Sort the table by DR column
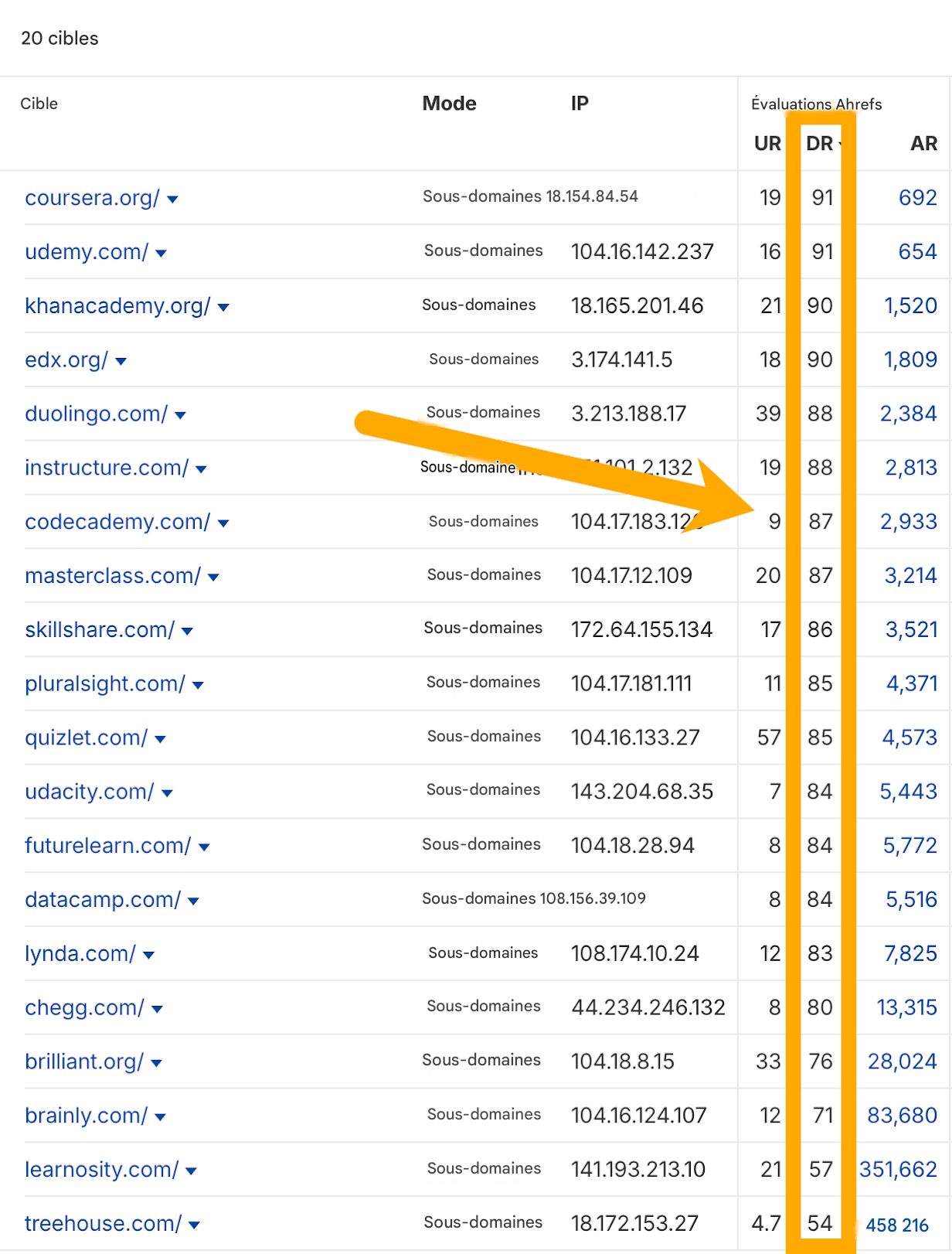Viewport: 952px width, 1254px height. click(x=821, y=144)
